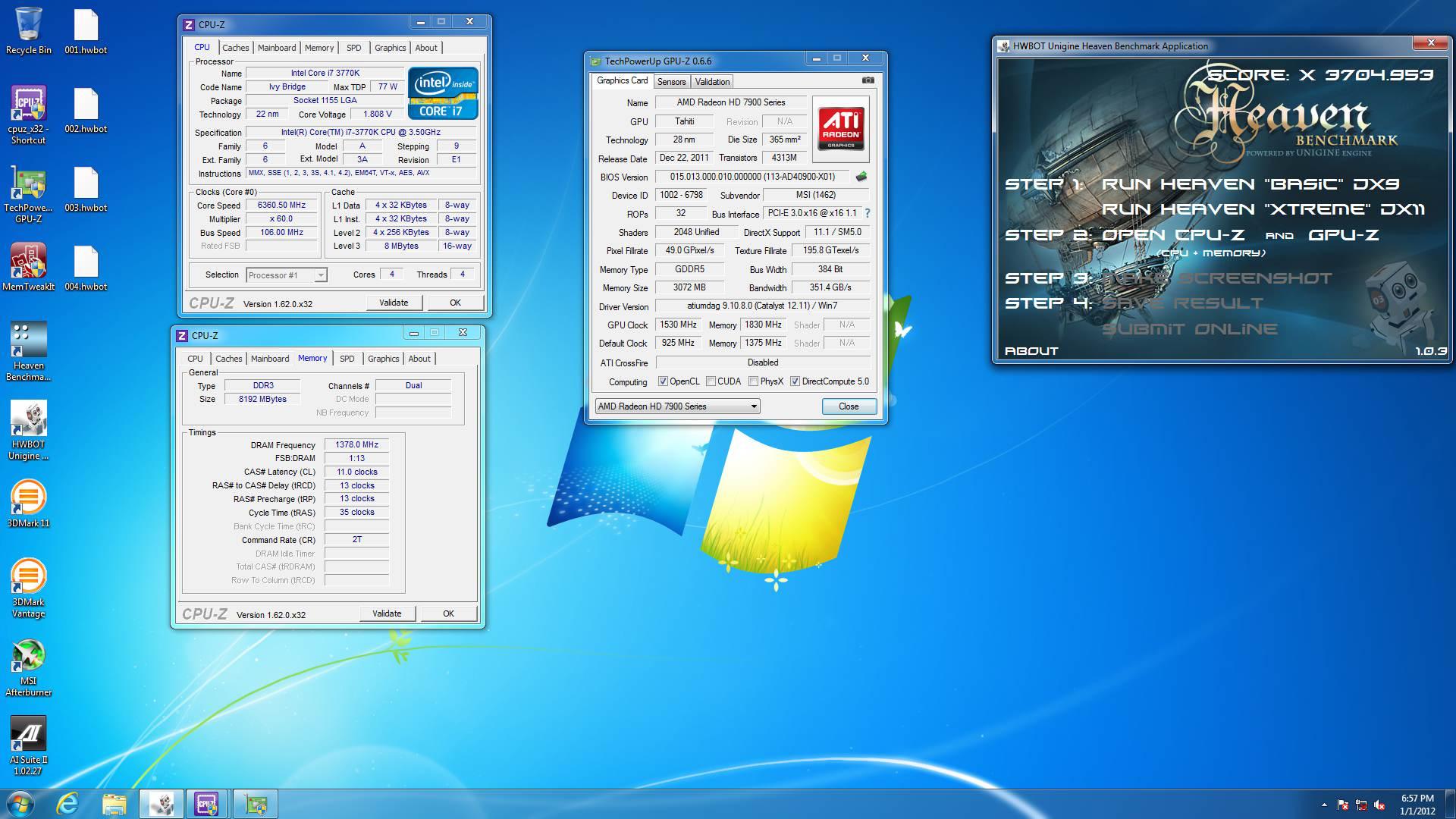Image resolution: width=1456 pixels, height=819 pixels.
Task: Click the GPU Name field AMD Radeon HD 7900
Action: click(x=730, y=102)
